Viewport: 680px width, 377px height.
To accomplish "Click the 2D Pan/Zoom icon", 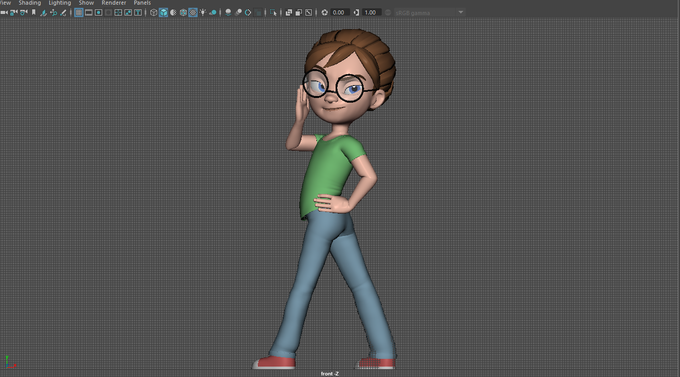I will (54, 13).
